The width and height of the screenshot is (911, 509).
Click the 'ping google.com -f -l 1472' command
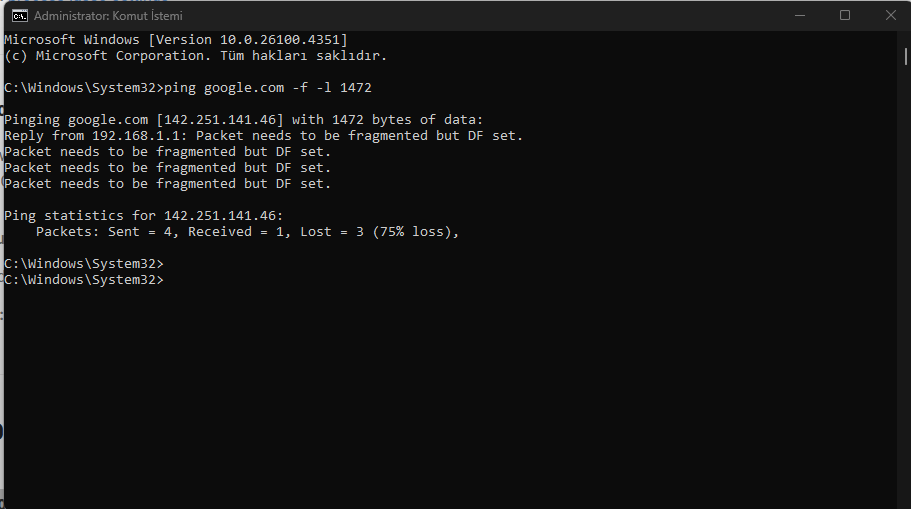click(268, 88)
